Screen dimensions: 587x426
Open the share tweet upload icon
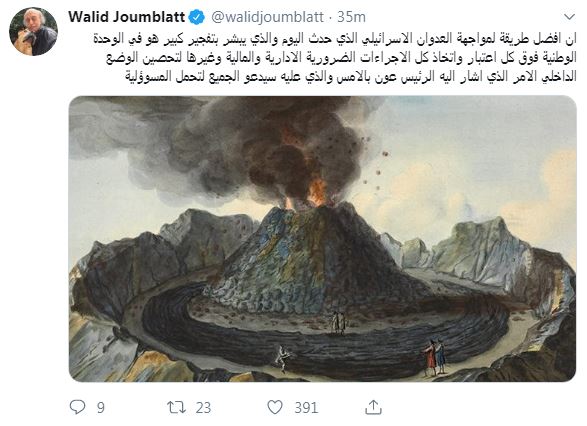pyautogui.click(x=373, y=407)
